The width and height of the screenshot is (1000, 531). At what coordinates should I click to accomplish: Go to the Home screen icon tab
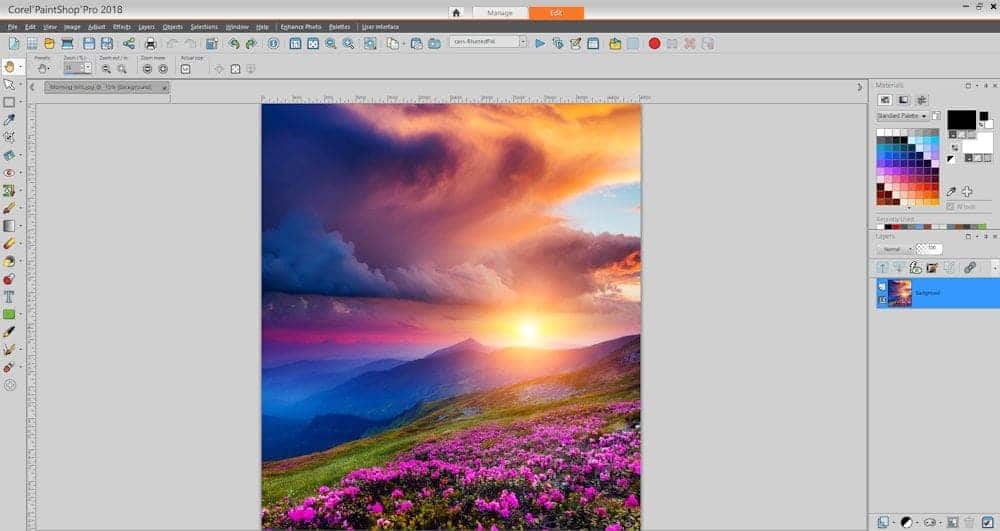[456, 13]
